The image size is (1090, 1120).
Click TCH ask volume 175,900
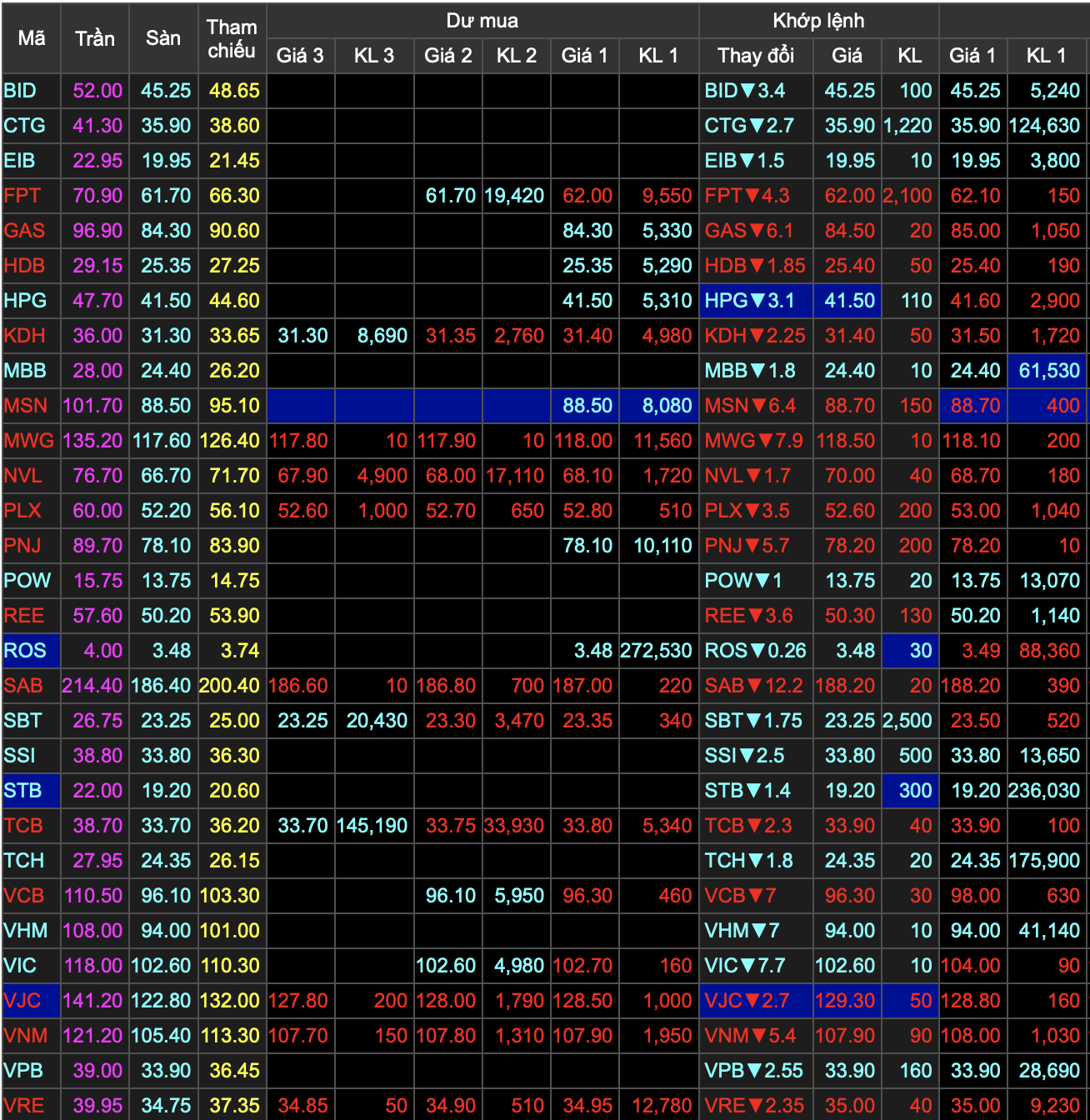point(1046,861)
